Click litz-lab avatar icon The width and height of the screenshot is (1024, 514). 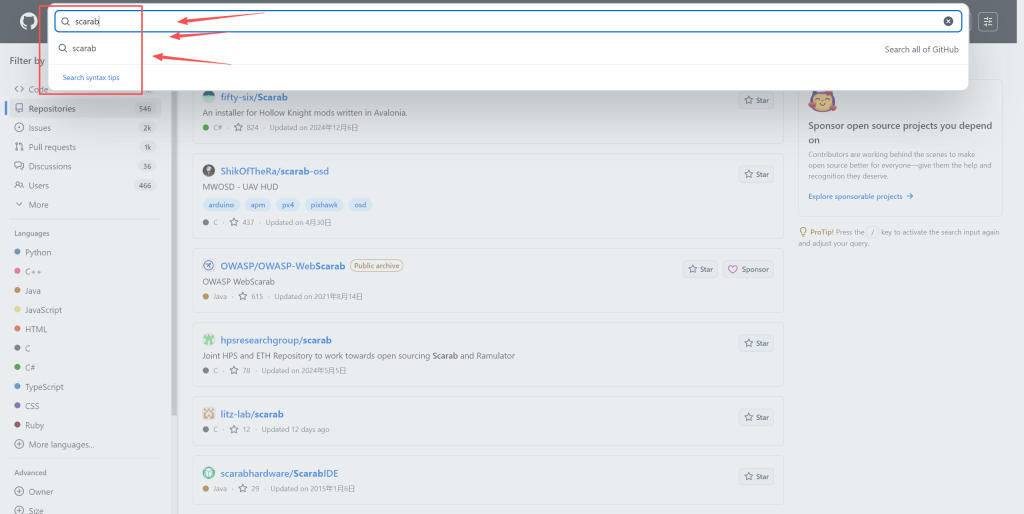pos(208,413)
